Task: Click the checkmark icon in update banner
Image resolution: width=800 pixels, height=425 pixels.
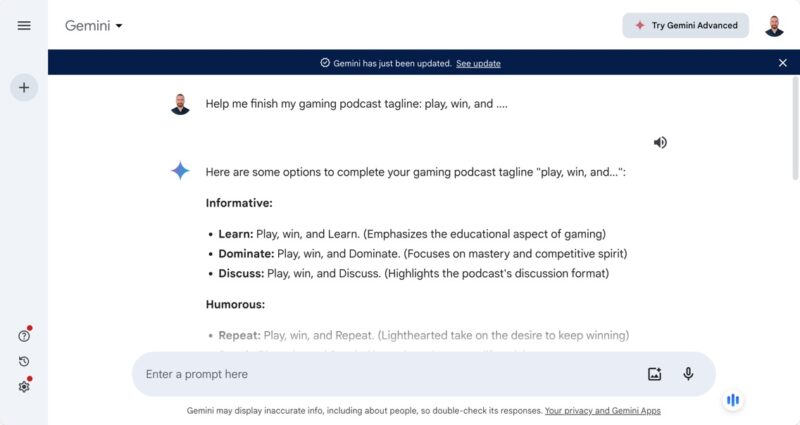Action: (x=325, y=63)
